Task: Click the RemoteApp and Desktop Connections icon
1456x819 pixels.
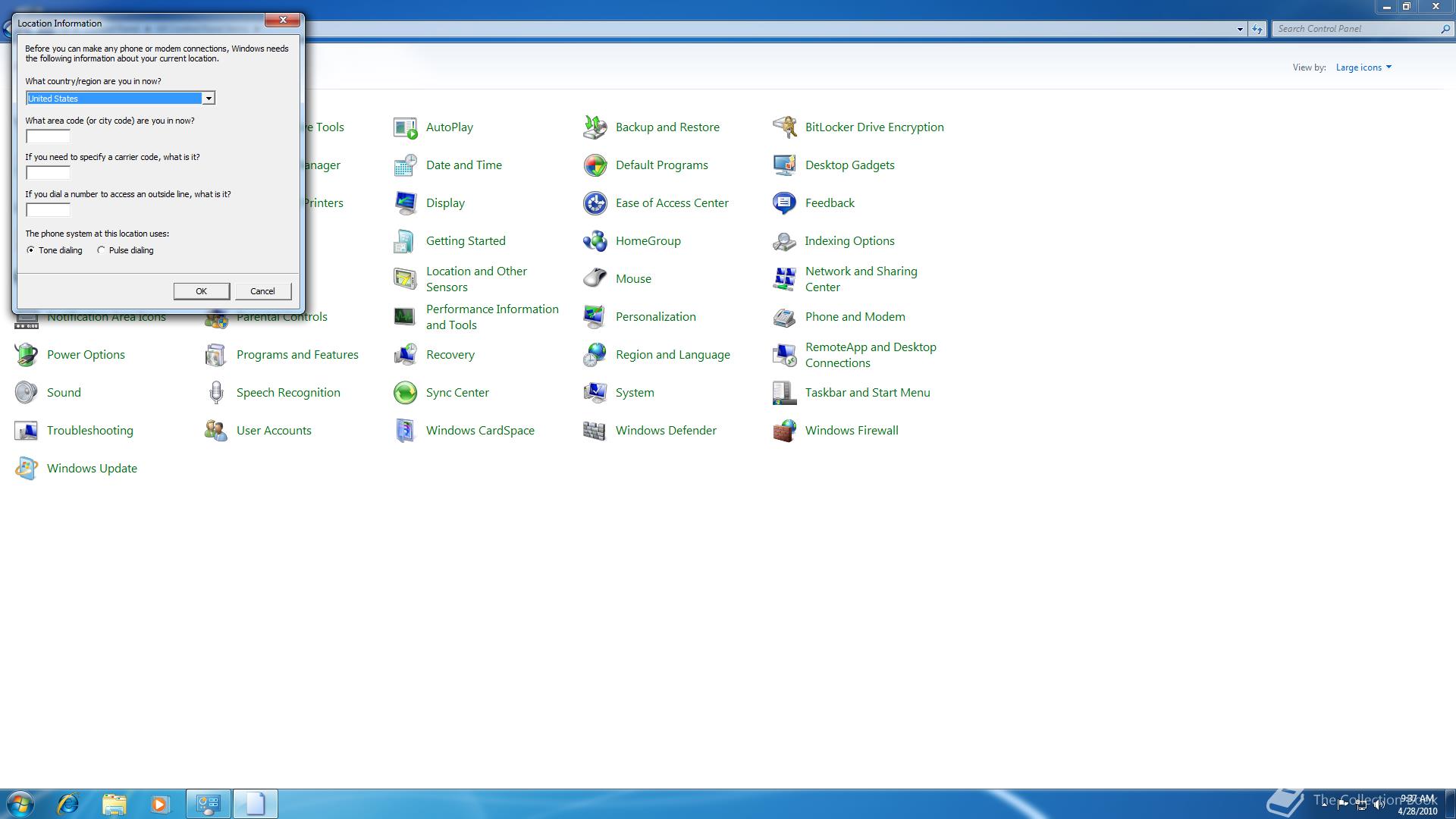Action: coord(785,355)
